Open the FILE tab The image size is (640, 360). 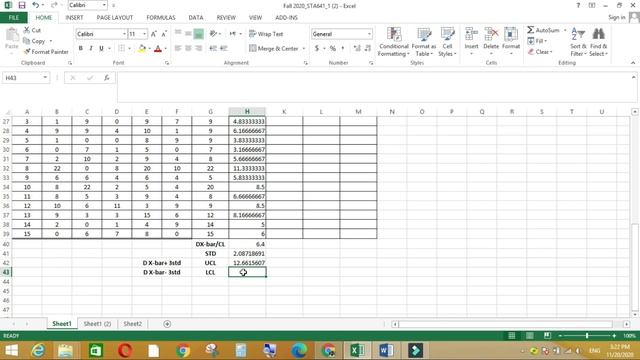(14, 18)
